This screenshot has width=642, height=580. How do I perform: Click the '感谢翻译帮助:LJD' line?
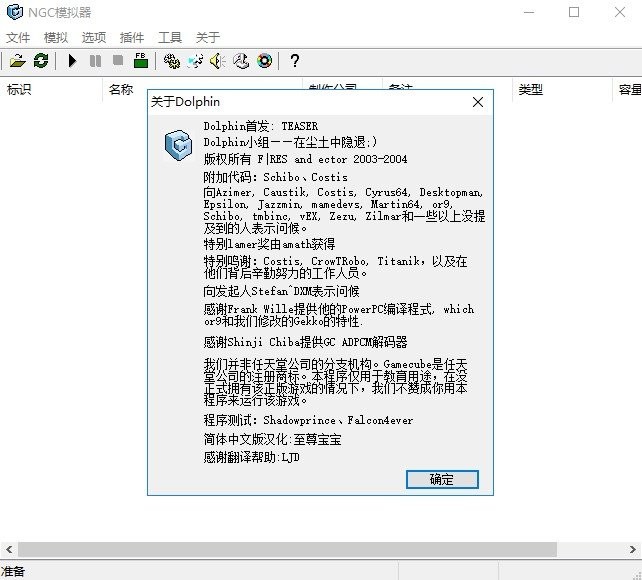tap(251, 457)
